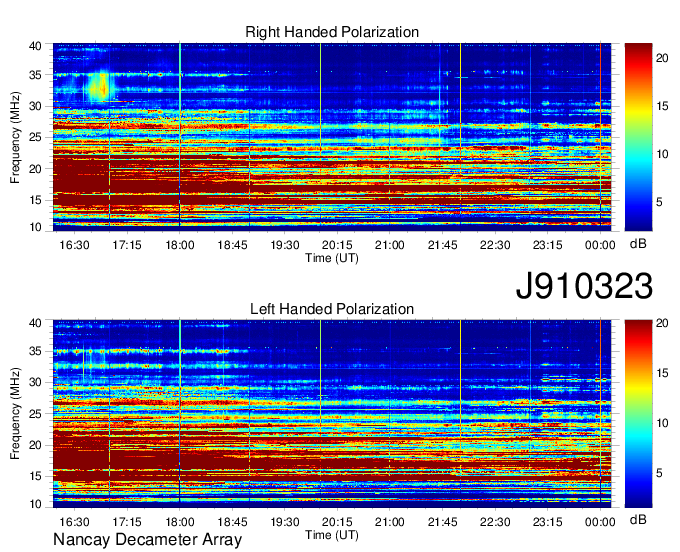Click the 20:15 time tick in the Right Handed plot
Image resolution: width=680 pixels, height=552 pixels.
pos(337,245)
